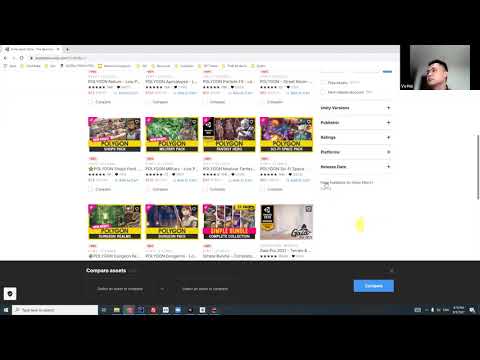Open the Gaia Pro 2021 thumbnail
Screen dimensions: 480x360
[x=286, y=222]
